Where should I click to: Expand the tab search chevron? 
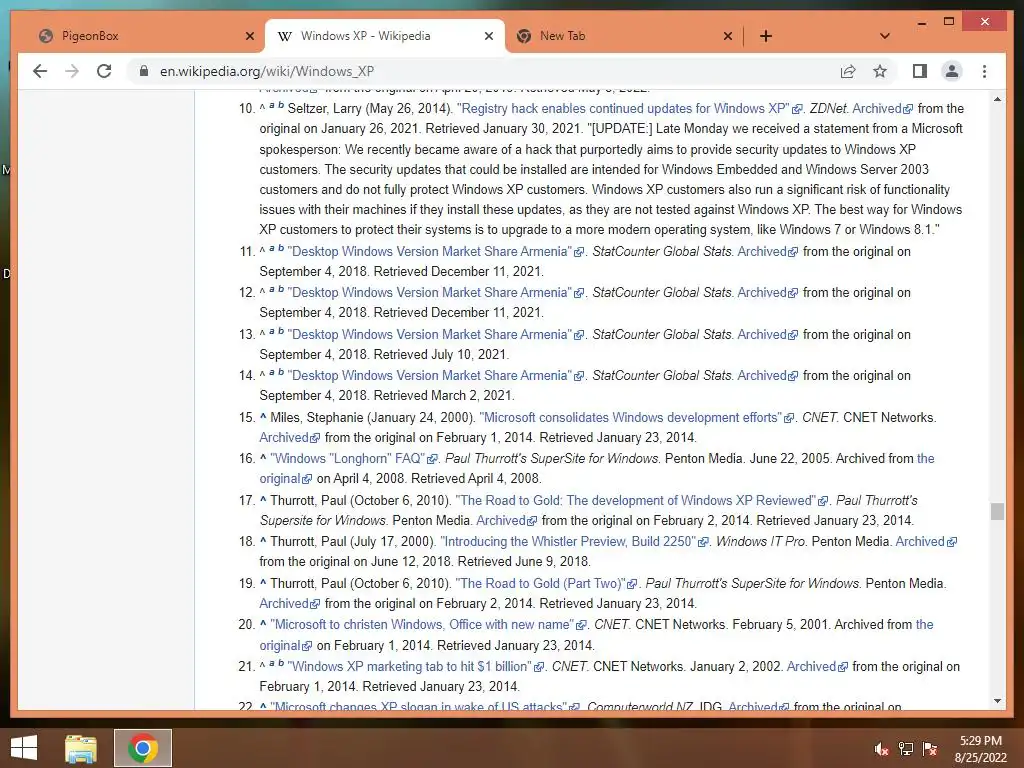(884, 36)
